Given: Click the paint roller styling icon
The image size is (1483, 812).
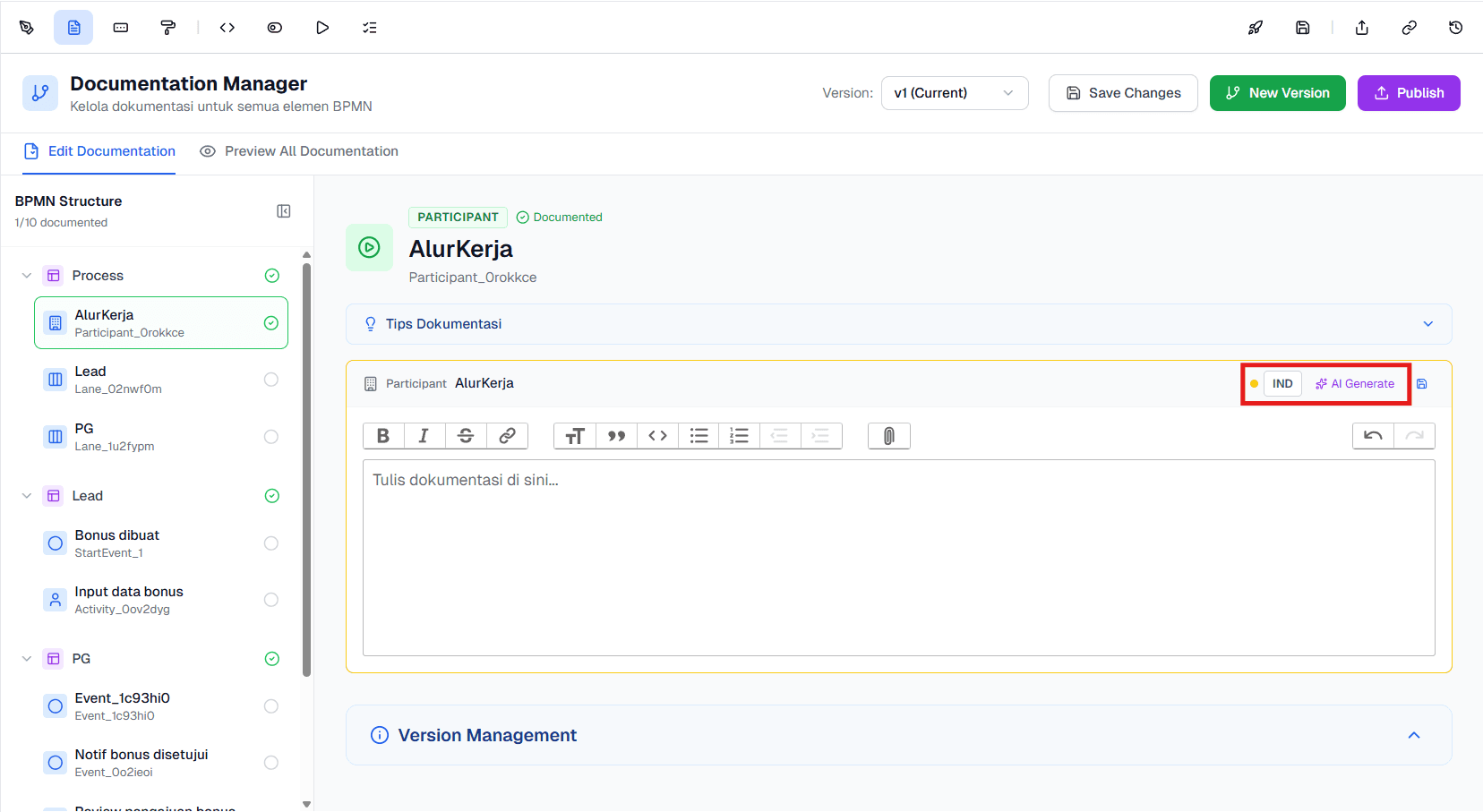Looking at the screenshot, I should [x=168, y=27].
